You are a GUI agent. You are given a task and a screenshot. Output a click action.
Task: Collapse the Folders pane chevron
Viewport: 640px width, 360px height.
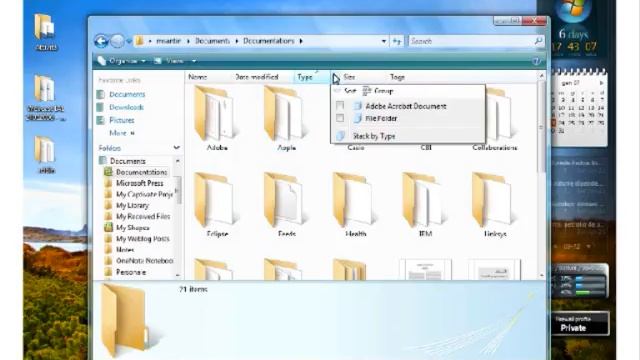coord(176,148)
